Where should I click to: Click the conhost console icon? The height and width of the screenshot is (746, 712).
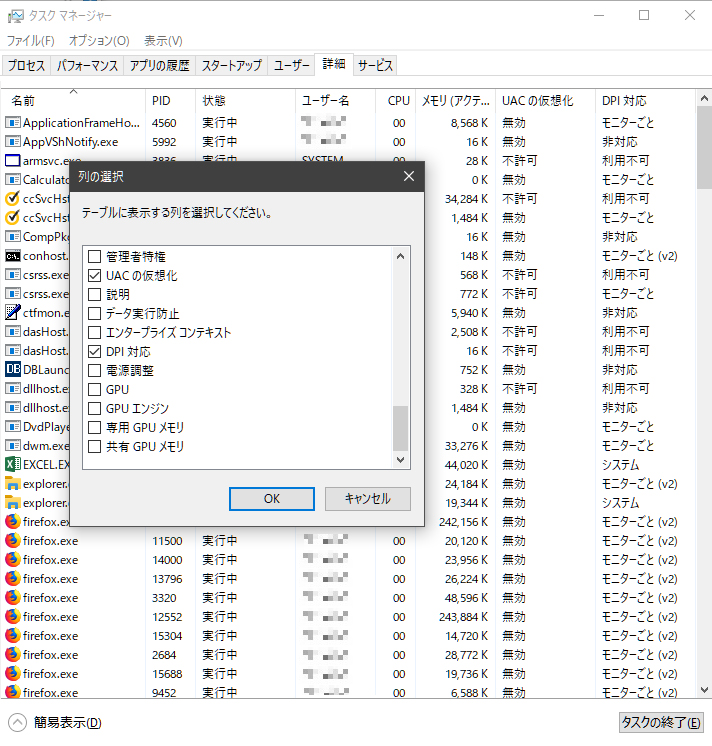[x=13, y=256]
